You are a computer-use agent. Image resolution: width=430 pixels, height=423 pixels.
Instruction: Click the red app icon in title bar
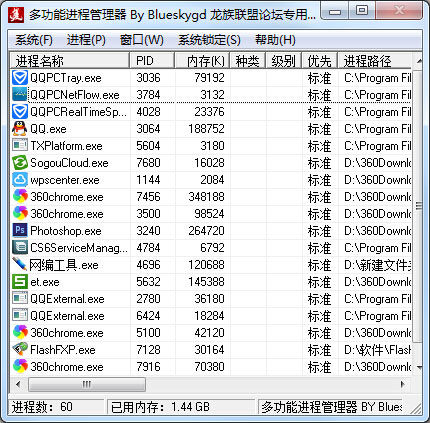pos(16,14)
